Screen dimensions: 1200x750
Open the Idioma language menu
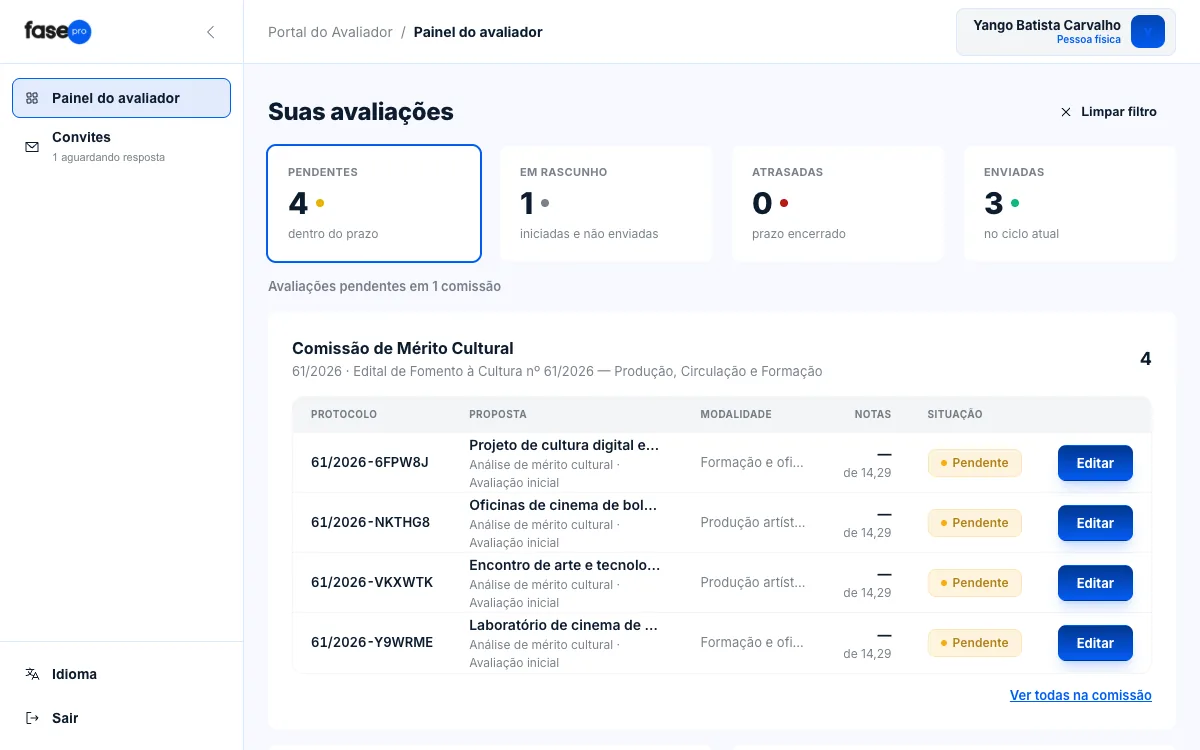[x=121, y=674]
